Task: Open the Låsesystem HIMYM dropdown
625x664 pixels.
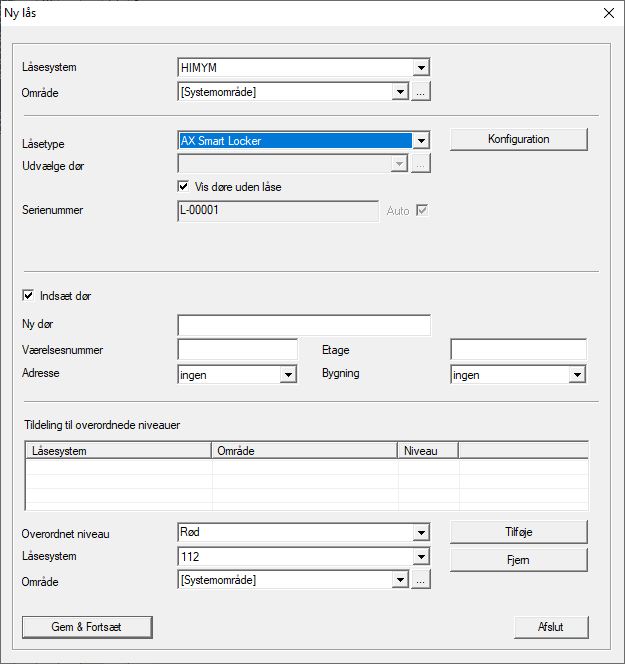Action: 421,68
